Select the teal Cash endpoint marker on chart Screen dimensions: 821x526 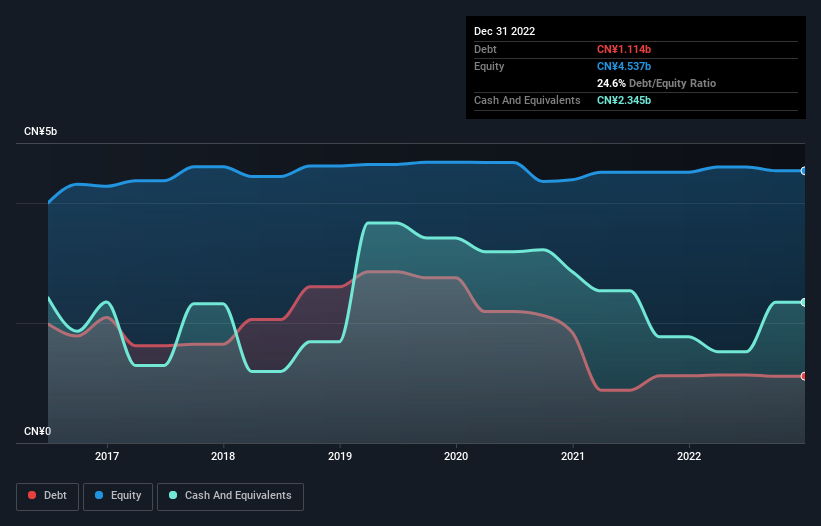(804, 303)
